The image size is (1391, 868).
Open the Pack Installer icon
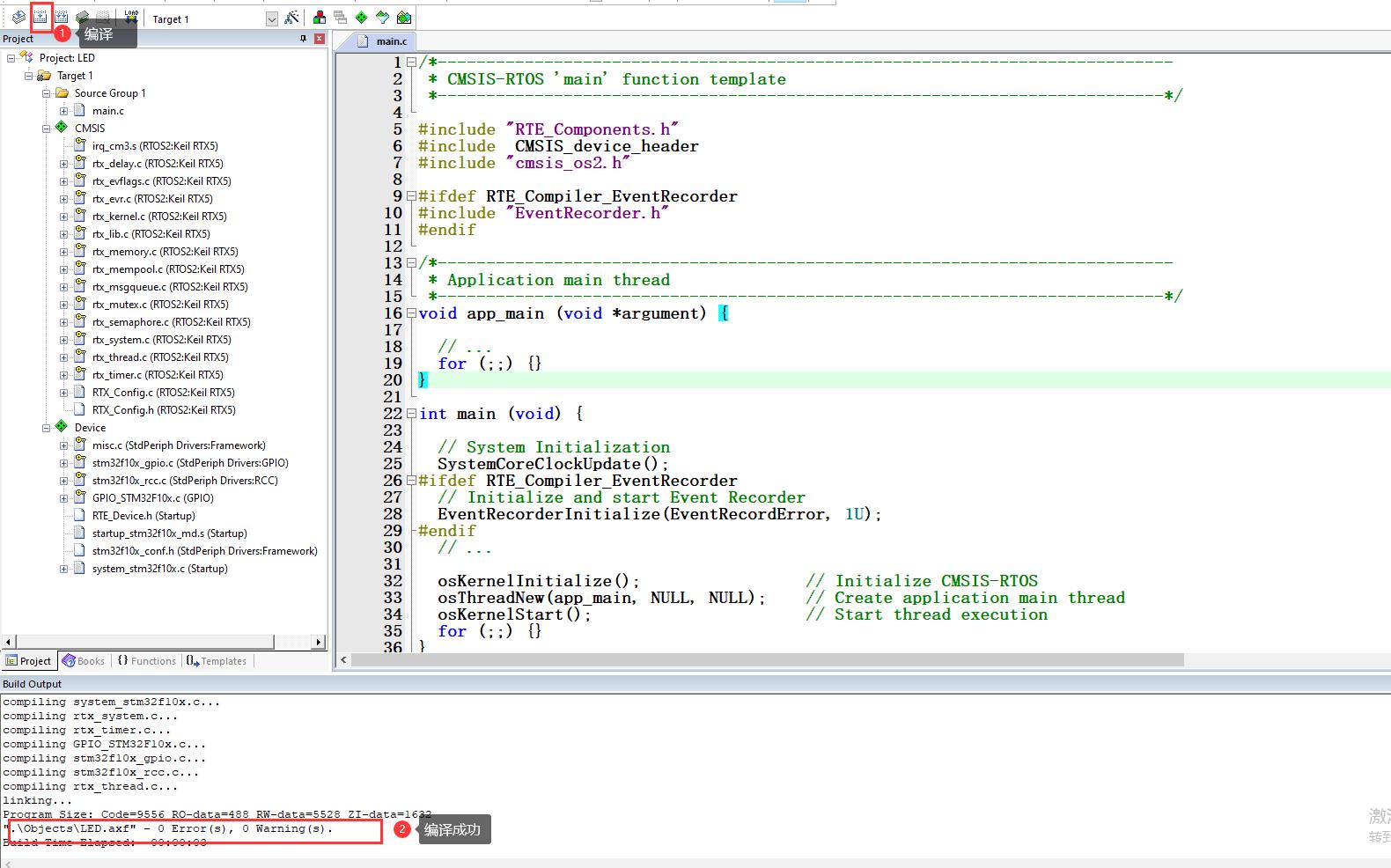(x=404, y=18)
